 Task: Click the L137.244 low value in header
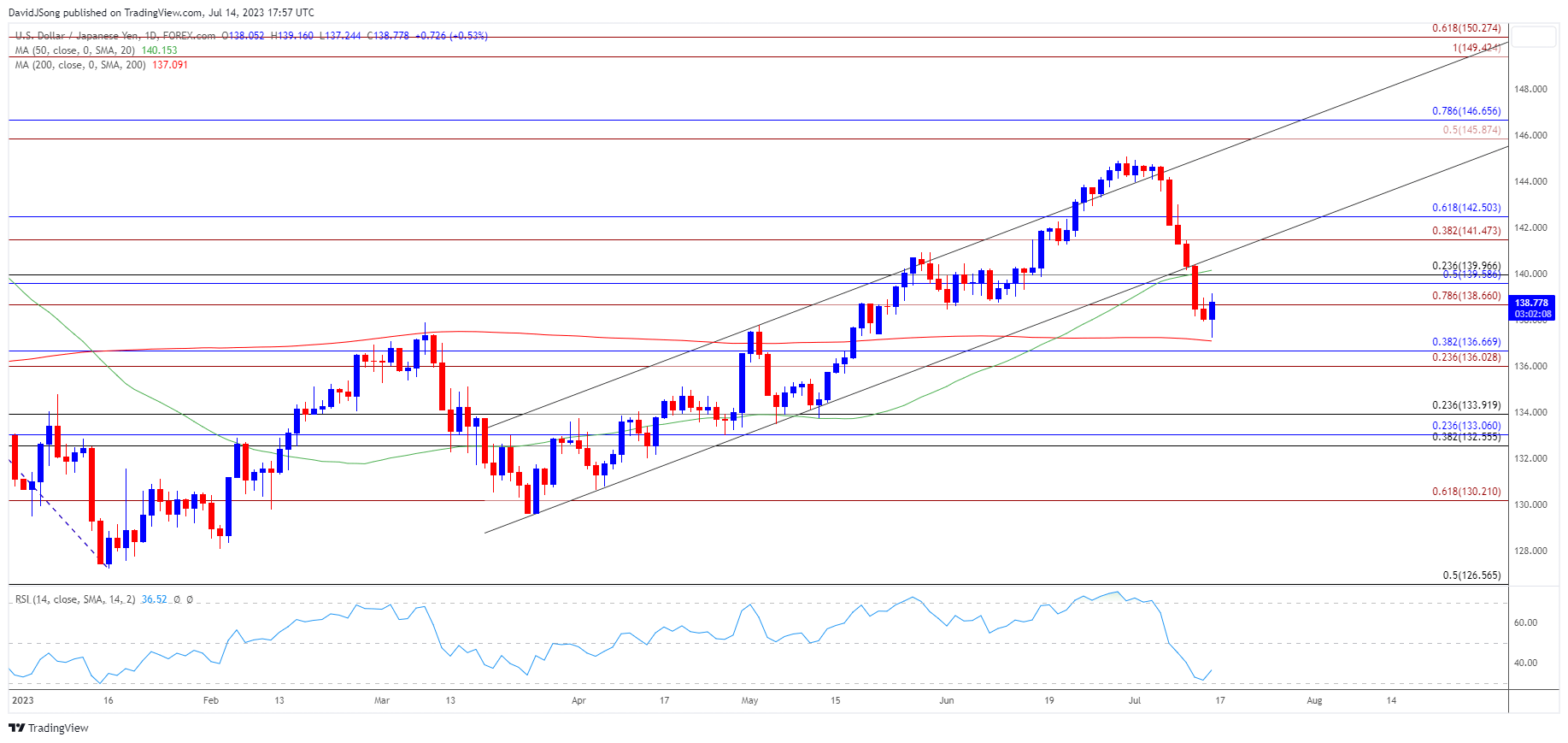tap(340, 36)
